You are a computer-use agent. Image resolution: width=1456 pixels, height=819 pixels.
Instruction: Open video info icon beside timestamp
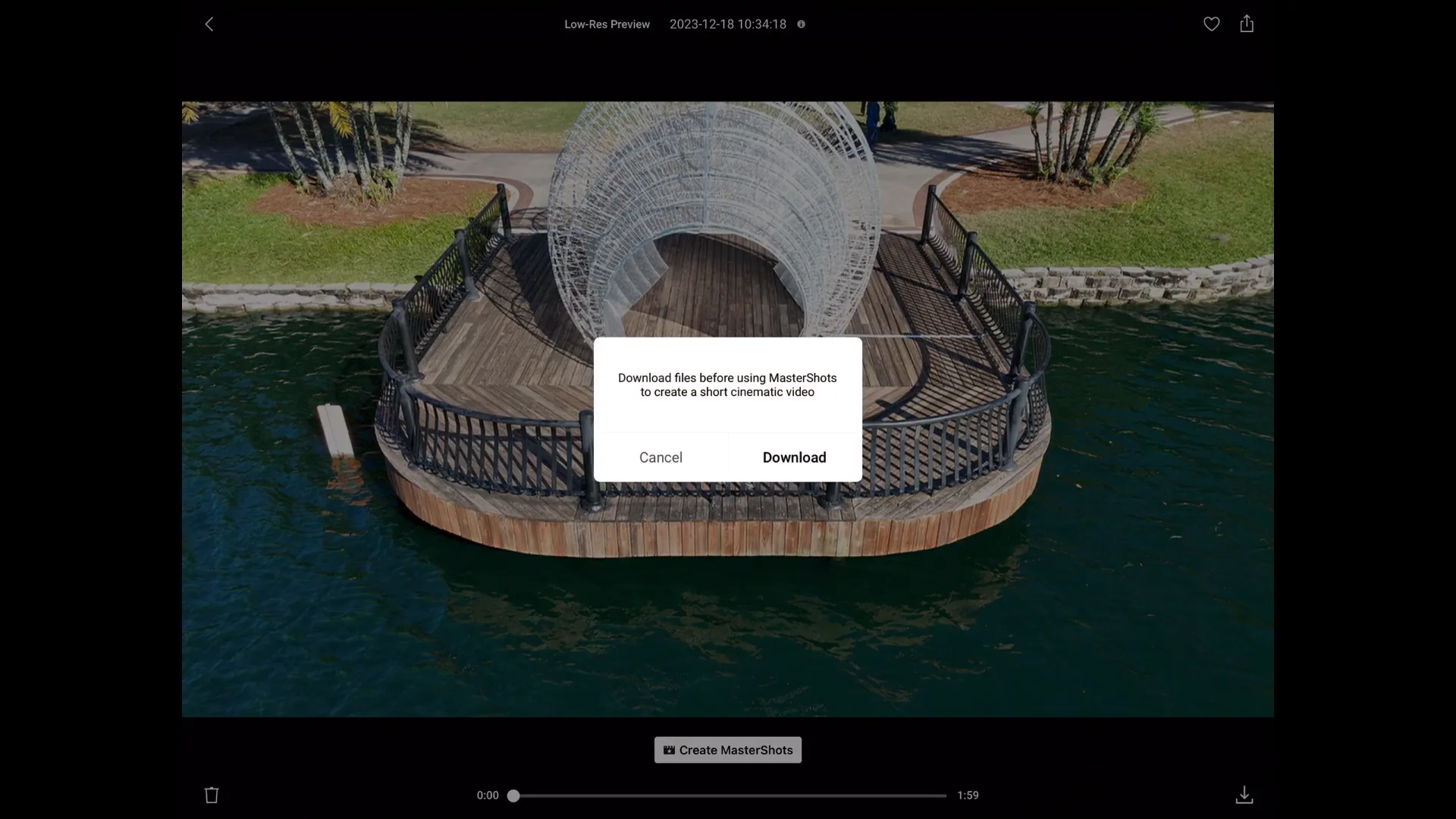point(801,24)
